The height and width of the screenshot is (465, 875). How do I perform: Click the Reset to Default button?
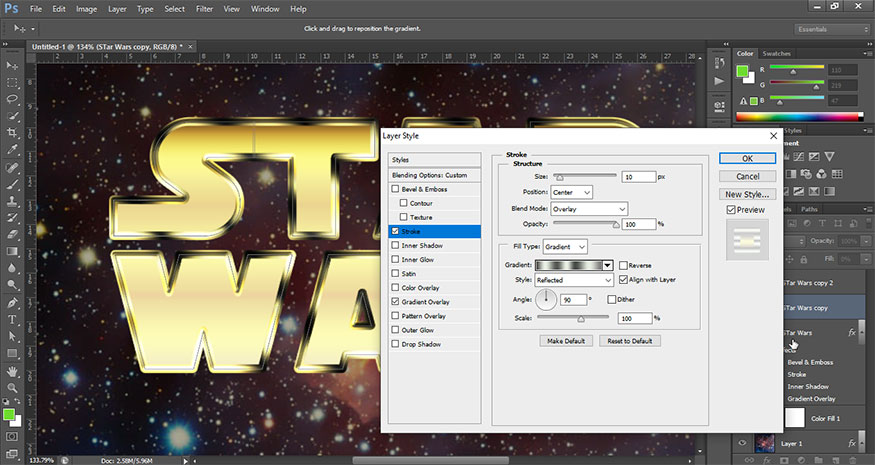coord(629,341)
